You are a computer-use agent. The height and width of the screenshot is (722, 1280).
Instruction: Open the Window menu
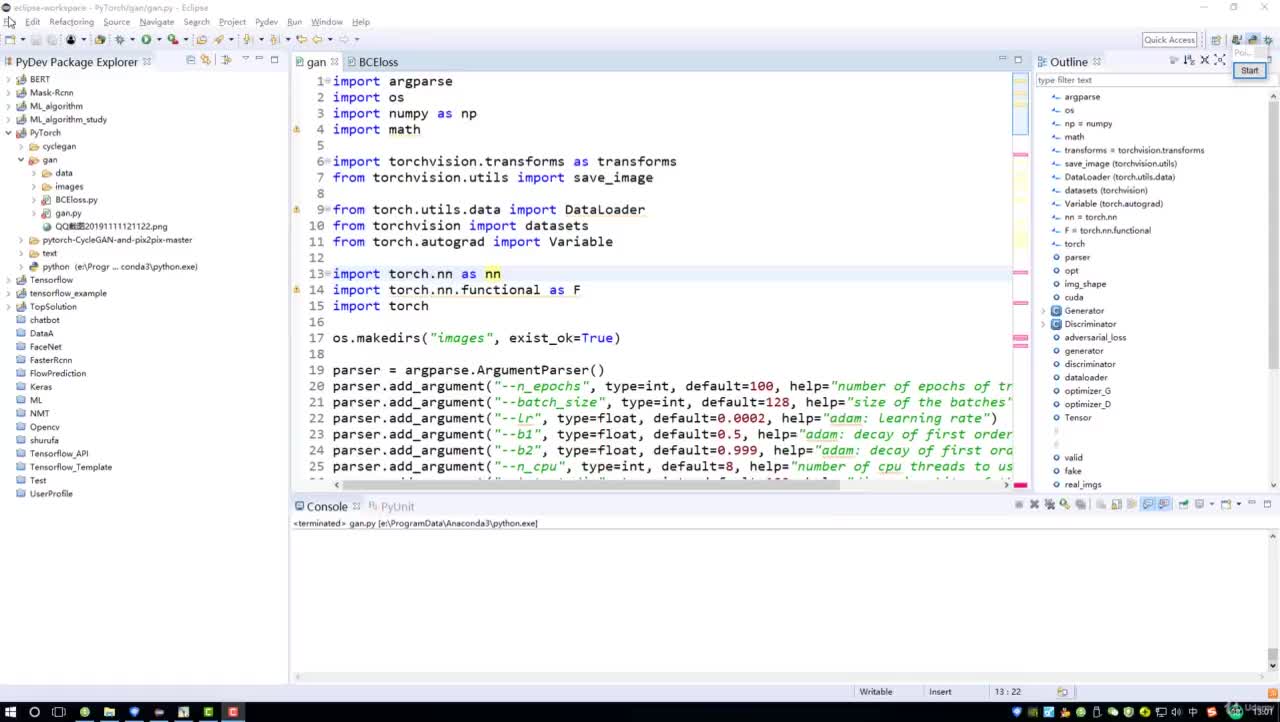(x=326, y=22)
